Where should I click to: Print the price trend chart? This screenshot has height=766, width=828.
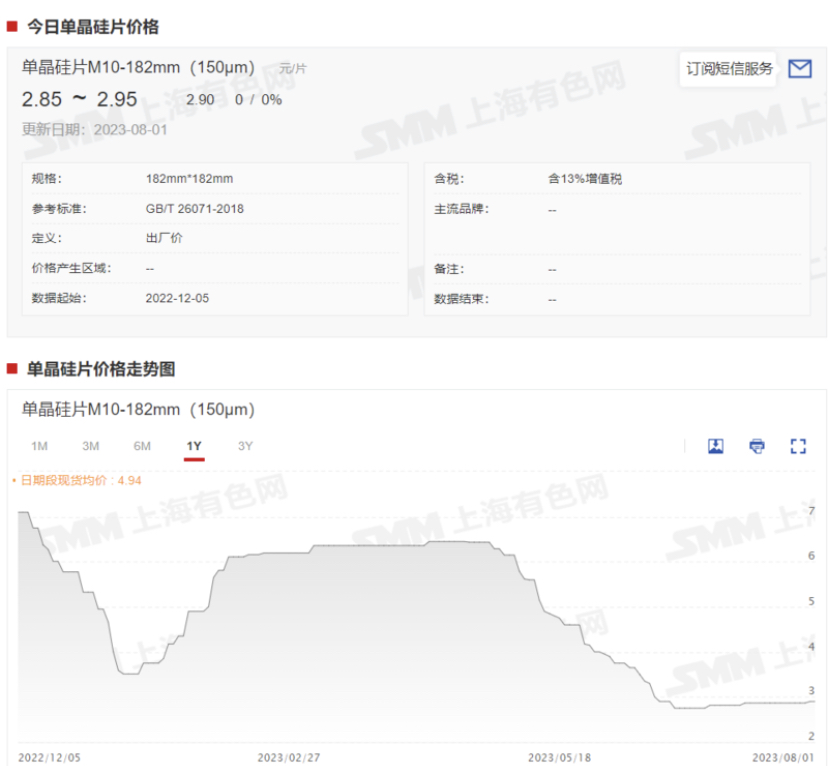pyautogui.click(x=757, y=446)
